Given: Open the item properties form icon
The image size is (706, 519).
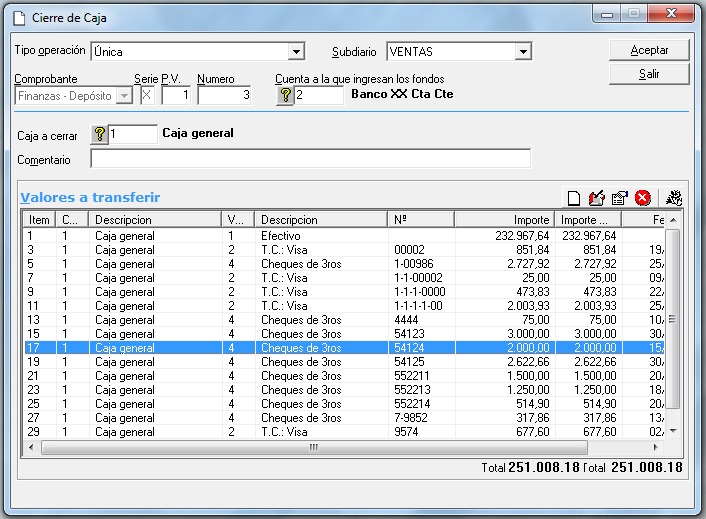Looking at the screenshot, I should click(x=620, y=198).
